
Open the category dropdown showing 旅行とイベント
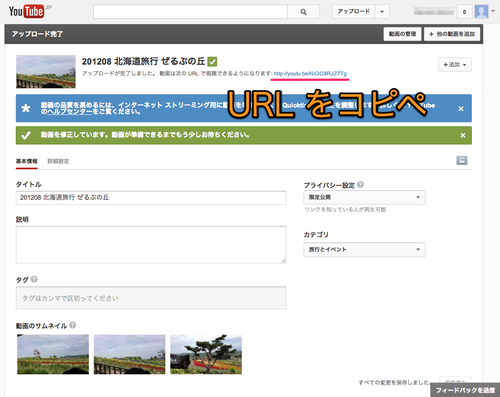click(364, 249)
